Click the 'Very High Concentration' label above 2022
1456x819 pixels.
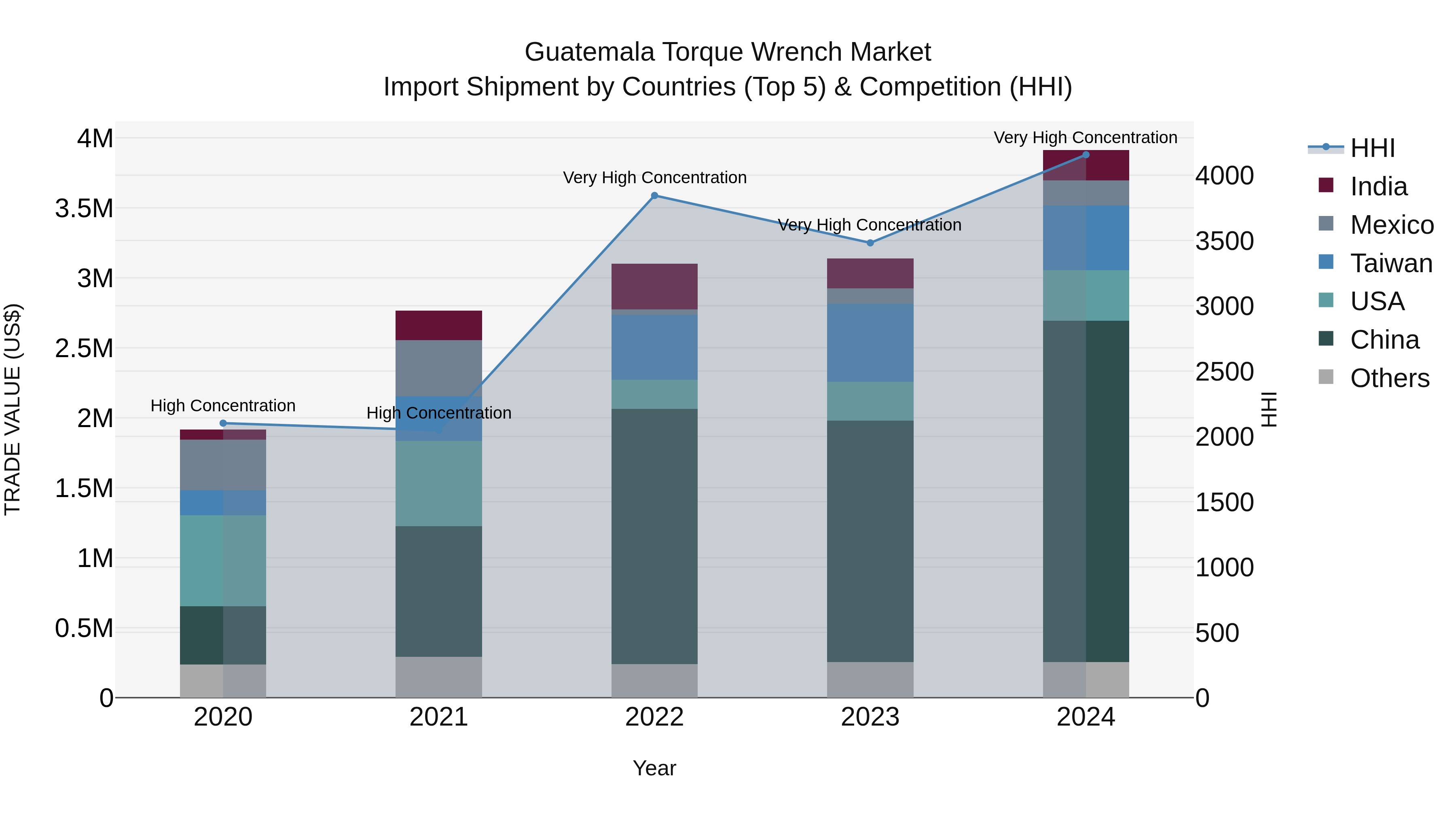point(654,178)
